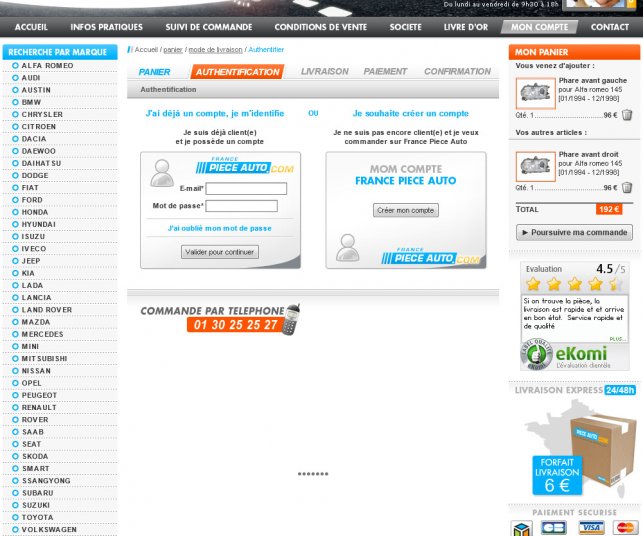The height and width of the screenshot is (536, 643).
Task: Select ALFA ROMEO brand
Action: 48,66
